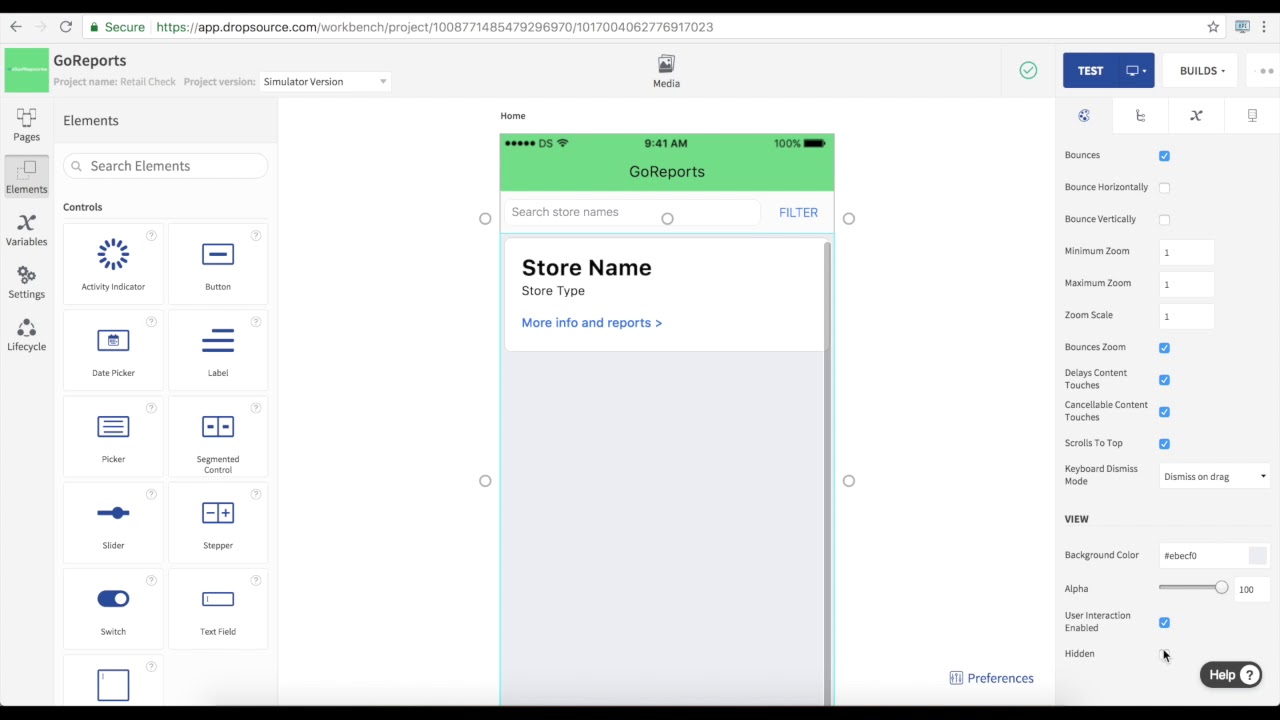Select the Switch element
Image resolution: width=1280 pixels, height=720 pixels.
point(113,609)
